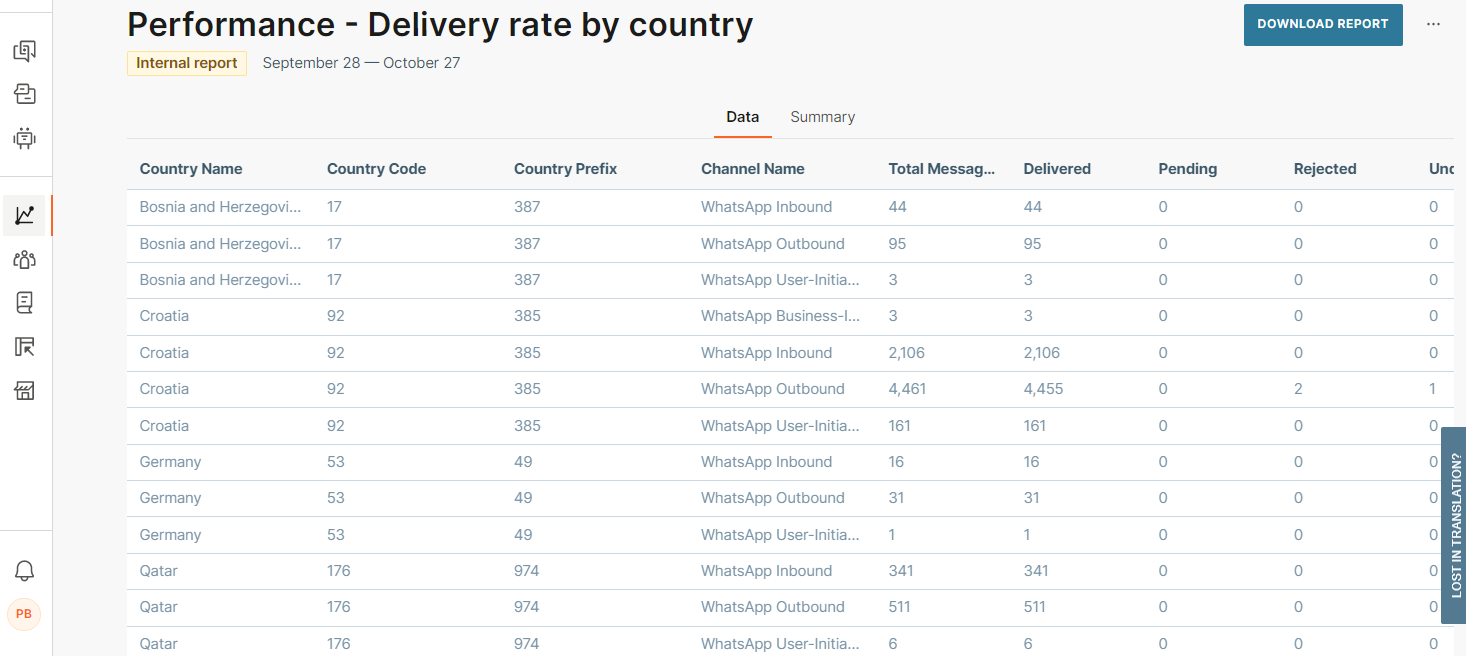The image size is (1466, 656).
Task: Select the Data tab
Action: click(x=742, y=117)
